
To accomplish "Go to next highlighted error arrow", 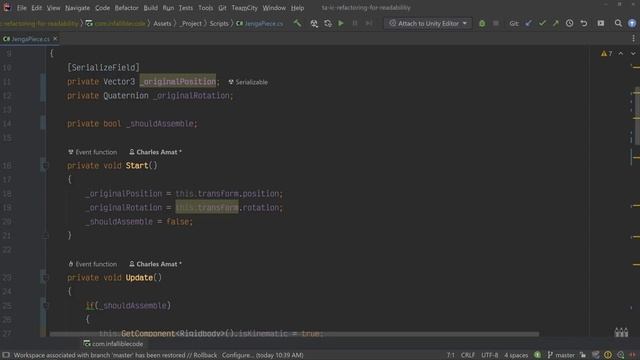I will pyautogui.click(x=633, y=53).
